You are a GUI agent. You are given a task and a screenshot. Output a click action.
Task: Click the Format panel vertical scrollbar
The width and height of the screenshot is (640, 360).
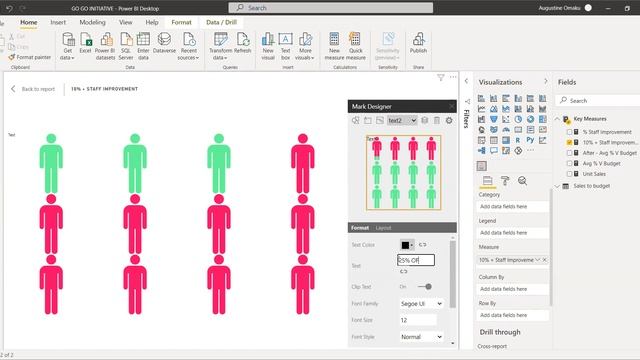[452, 273]
